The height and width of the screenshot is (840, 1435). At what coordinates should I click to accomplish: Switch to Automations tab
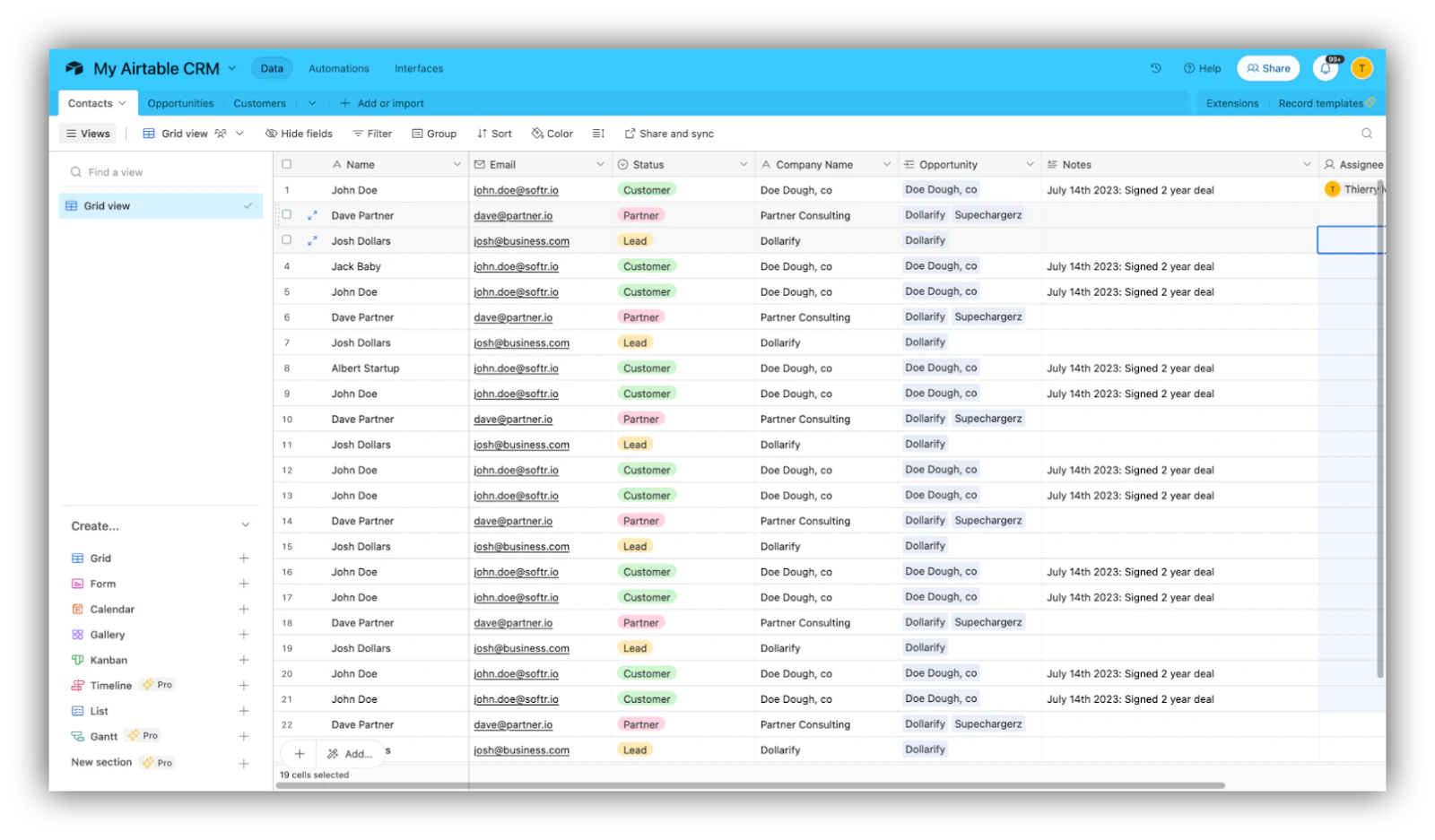coord(338,68)
